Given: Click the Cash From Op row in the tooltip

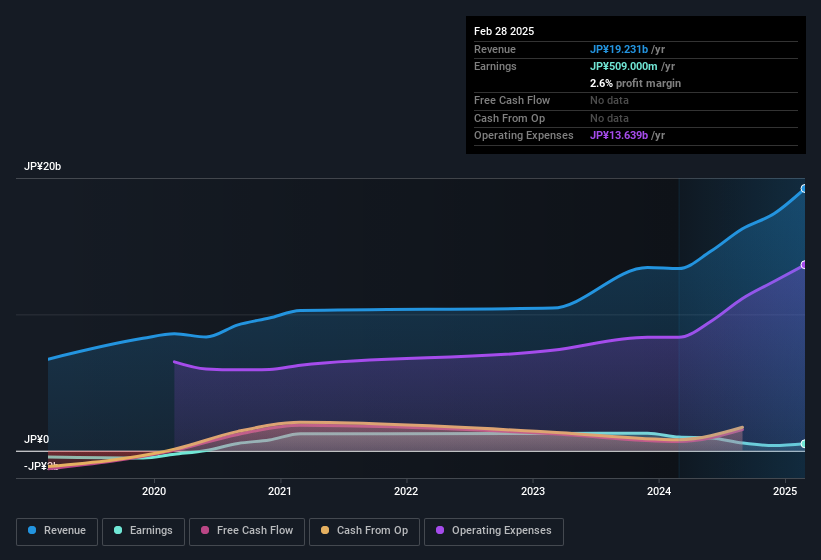Looking at the screenshot, I should click(636, 118).
